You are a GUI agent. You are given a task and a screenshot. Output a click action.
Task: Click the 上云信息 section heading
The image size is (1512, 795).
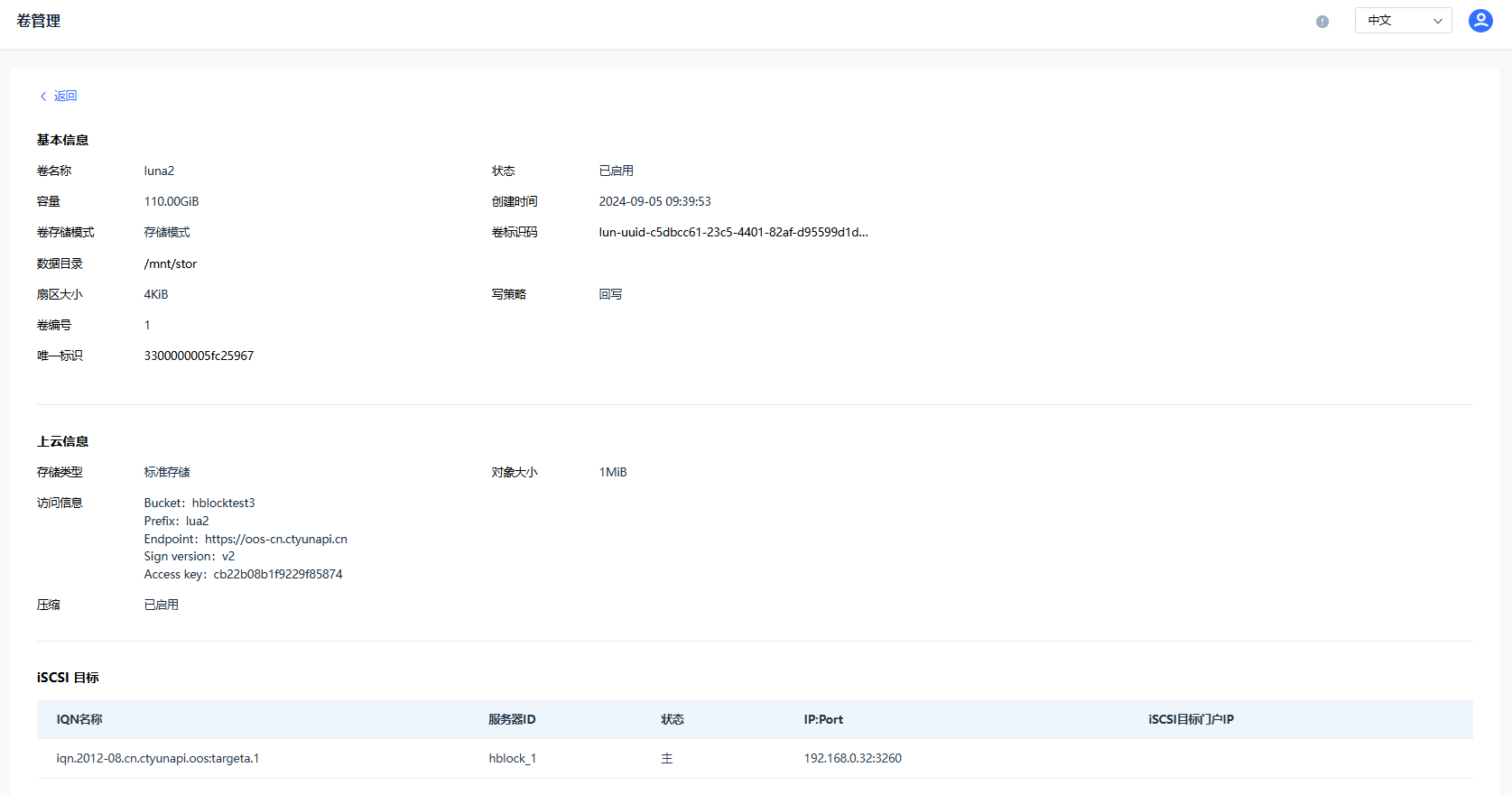pyautogui.click(x=62, y=441)
